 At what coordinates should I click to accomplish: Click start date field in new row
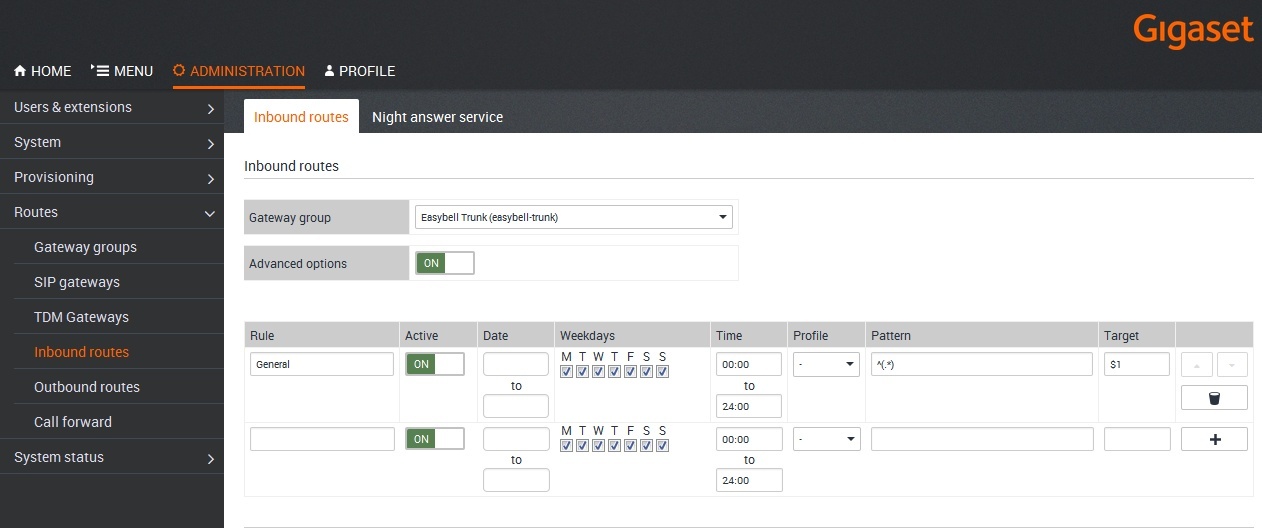[516, 439]
